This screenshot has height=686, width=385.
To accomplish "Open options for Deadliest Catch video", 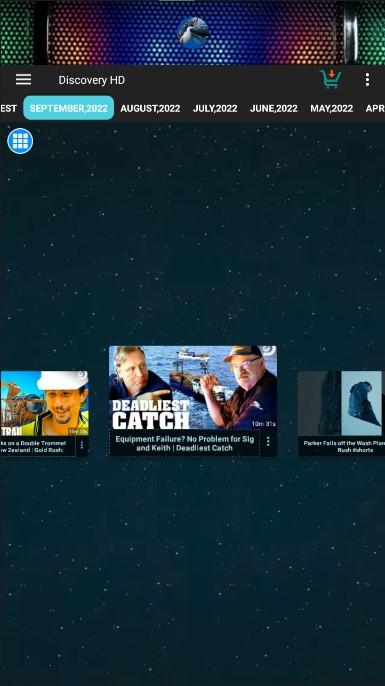I will [268, 442].
